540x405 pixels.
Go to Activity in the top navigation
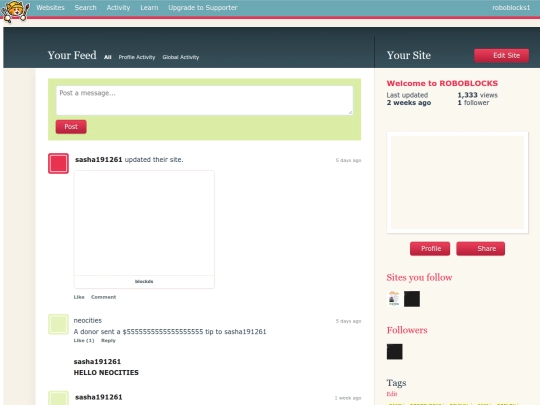pyautogui.click(x=118, y=8)
